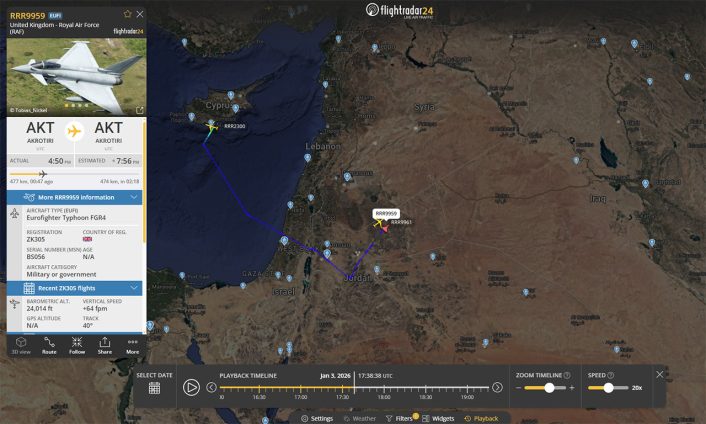This screenshot has width=706, height=424.
Task: Select the RRR2300 aircraft near Cyprus
Action: (x=211, y=127)
